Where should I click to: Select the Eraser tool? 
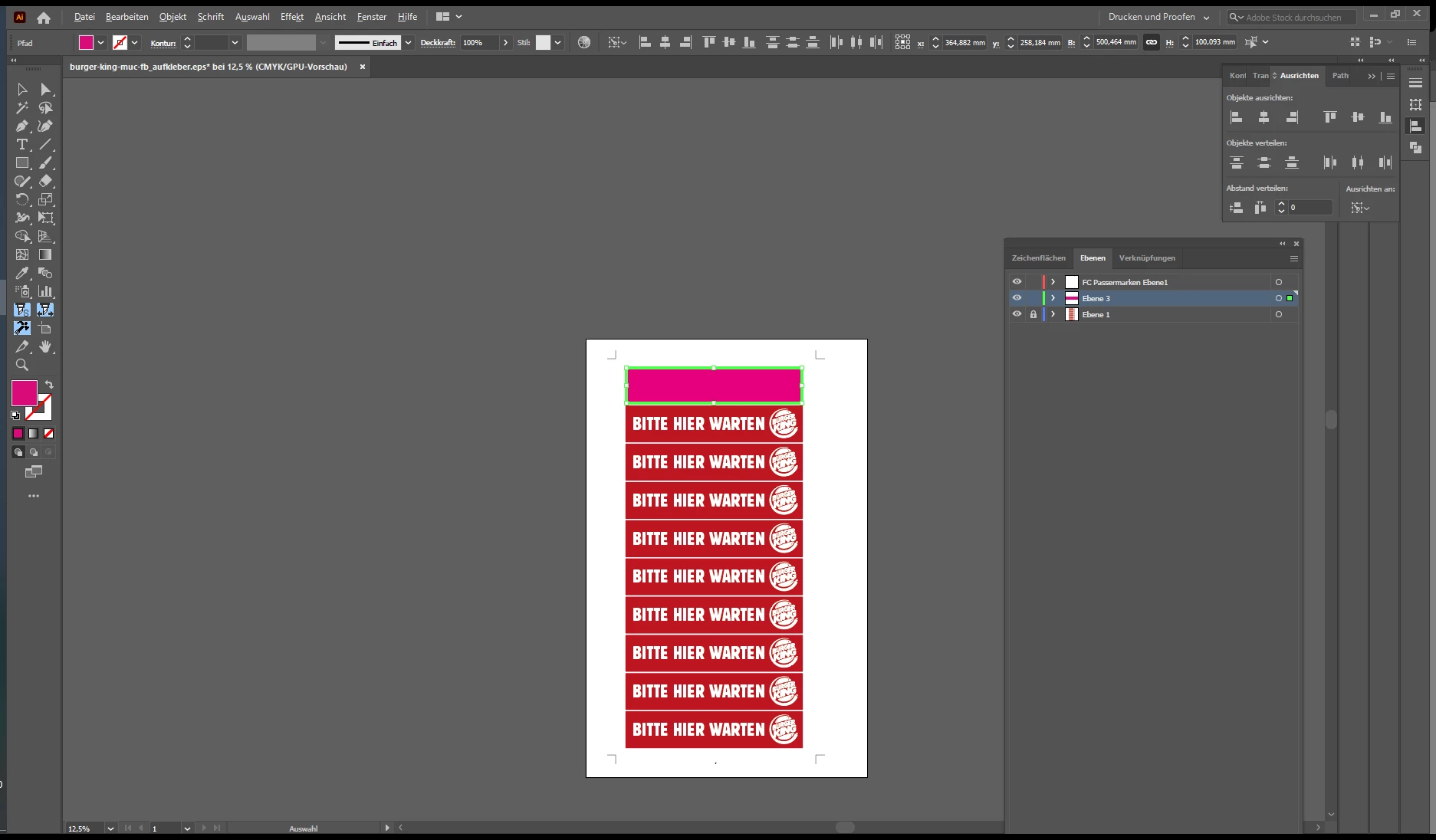(45, 182)
